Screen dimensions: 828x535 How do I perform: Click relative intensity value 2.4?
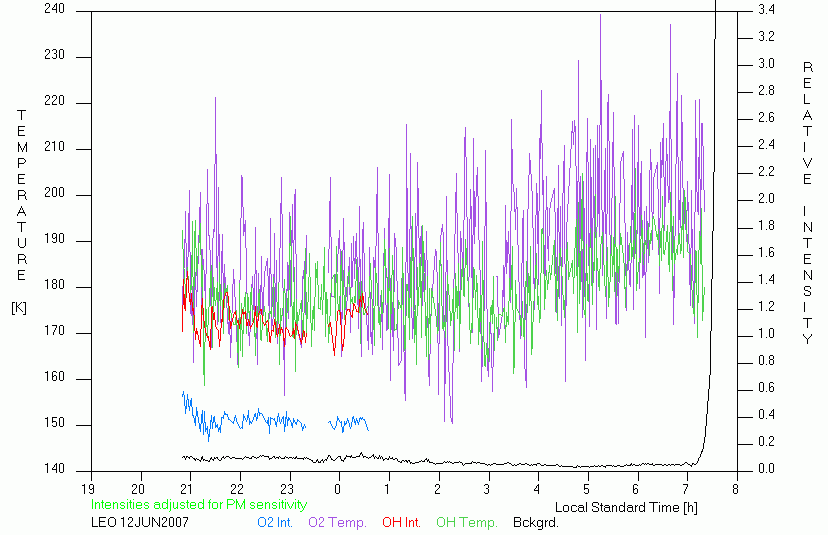point(766,144)
